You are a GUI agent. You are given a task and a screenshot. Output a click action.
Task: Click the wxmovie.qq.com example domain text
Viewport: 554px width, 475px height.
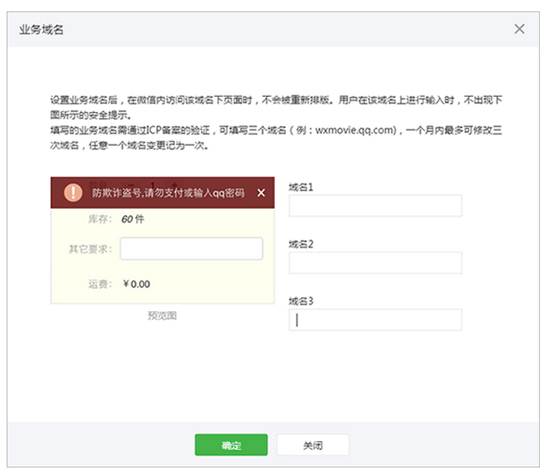pyautogui.click(x=355, y=130)
